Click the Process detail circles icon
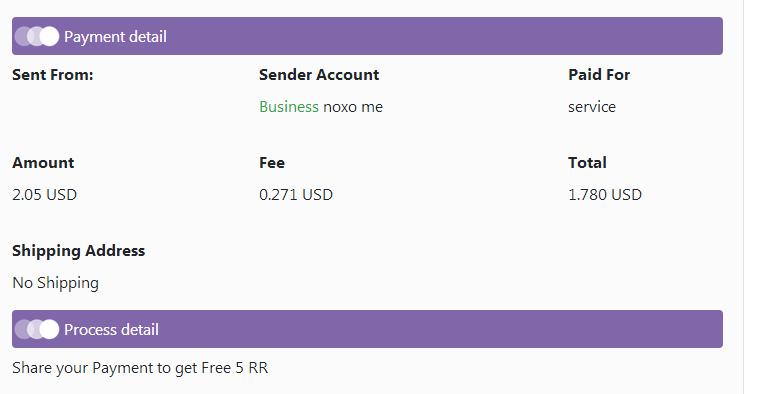The width and height of the screenshot is (761, 394). (37, 329)
